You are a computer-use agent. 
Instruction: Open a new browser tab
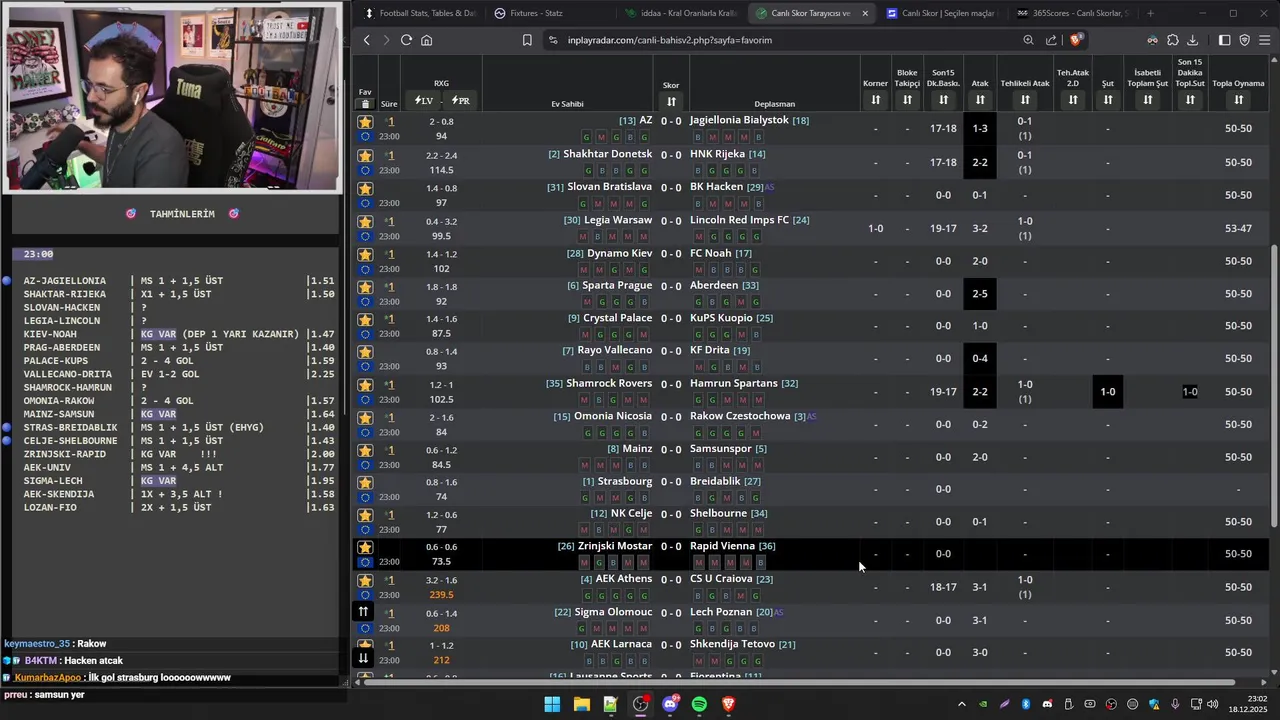pos(1150,13)
